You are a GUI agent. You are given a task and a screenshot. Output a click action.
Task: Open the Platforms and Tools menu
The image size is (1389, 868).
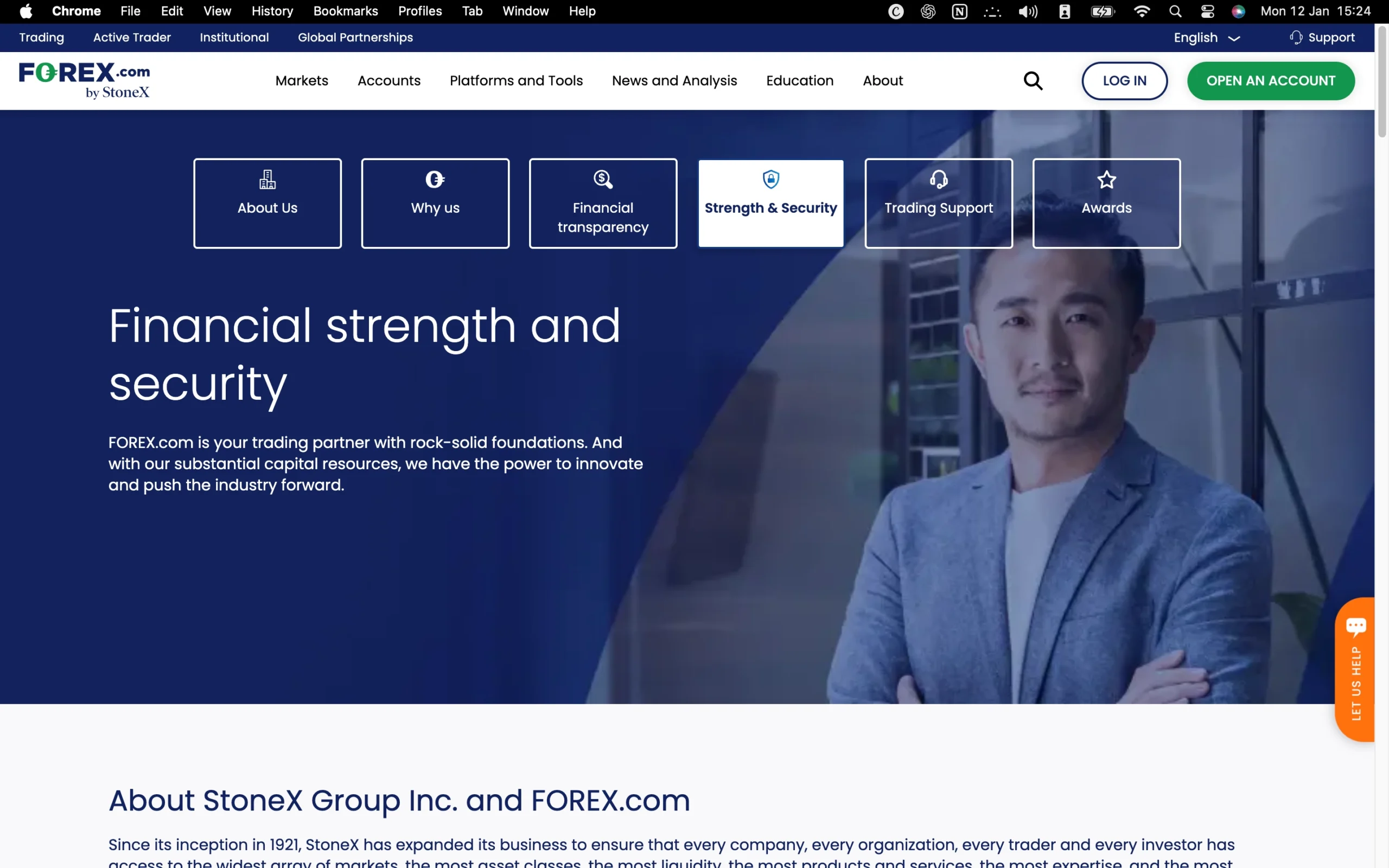pyautogui.click(x=515, y=80)
